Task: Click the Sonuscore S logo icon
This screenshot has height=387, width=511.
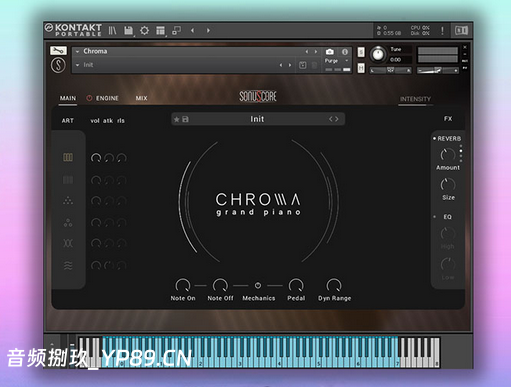Action: [58, 65]
